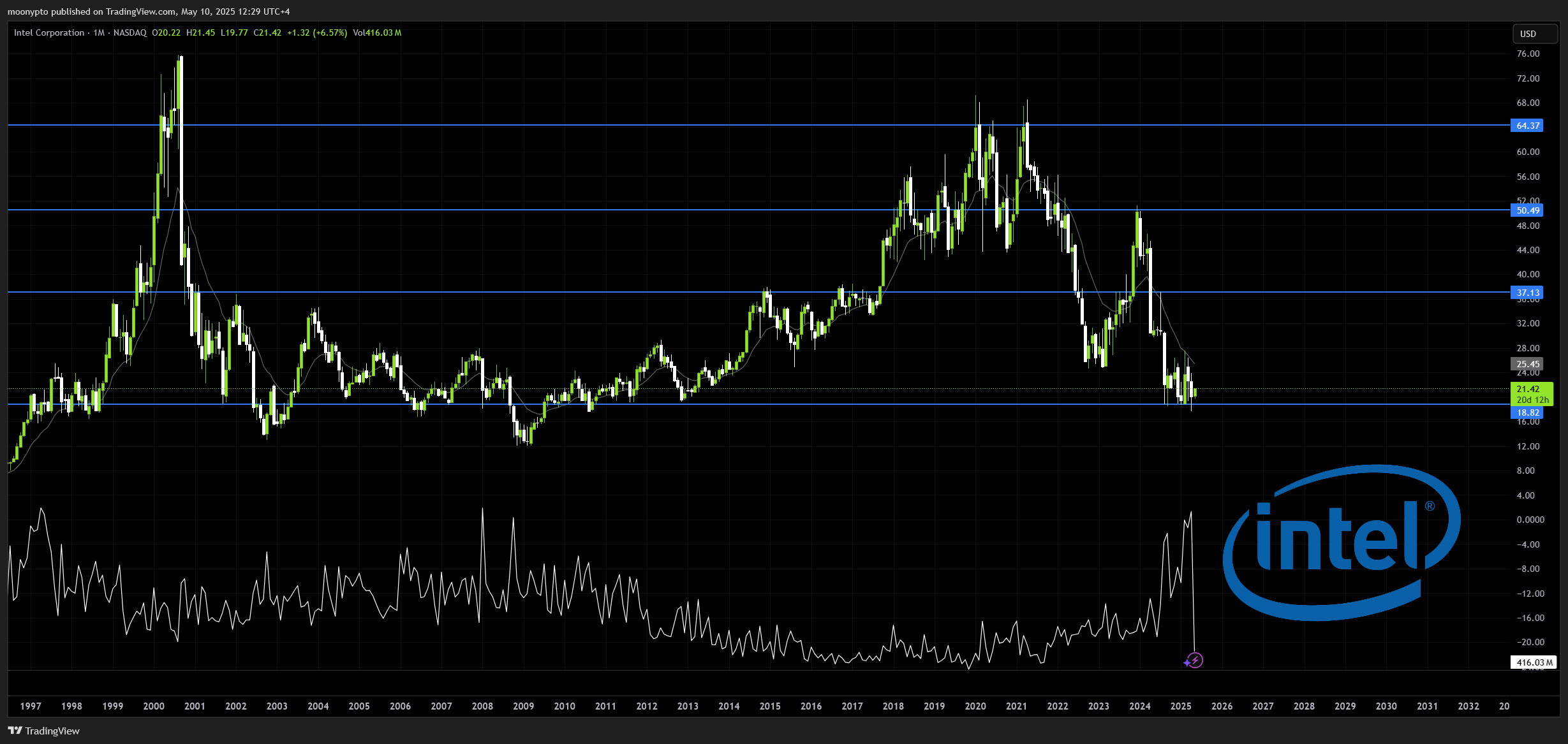Image resolution: width=1568 pixels, height=744 pixels.
Task: Click the −12.00 indicator axis tick
Action: click(1530, 594)
